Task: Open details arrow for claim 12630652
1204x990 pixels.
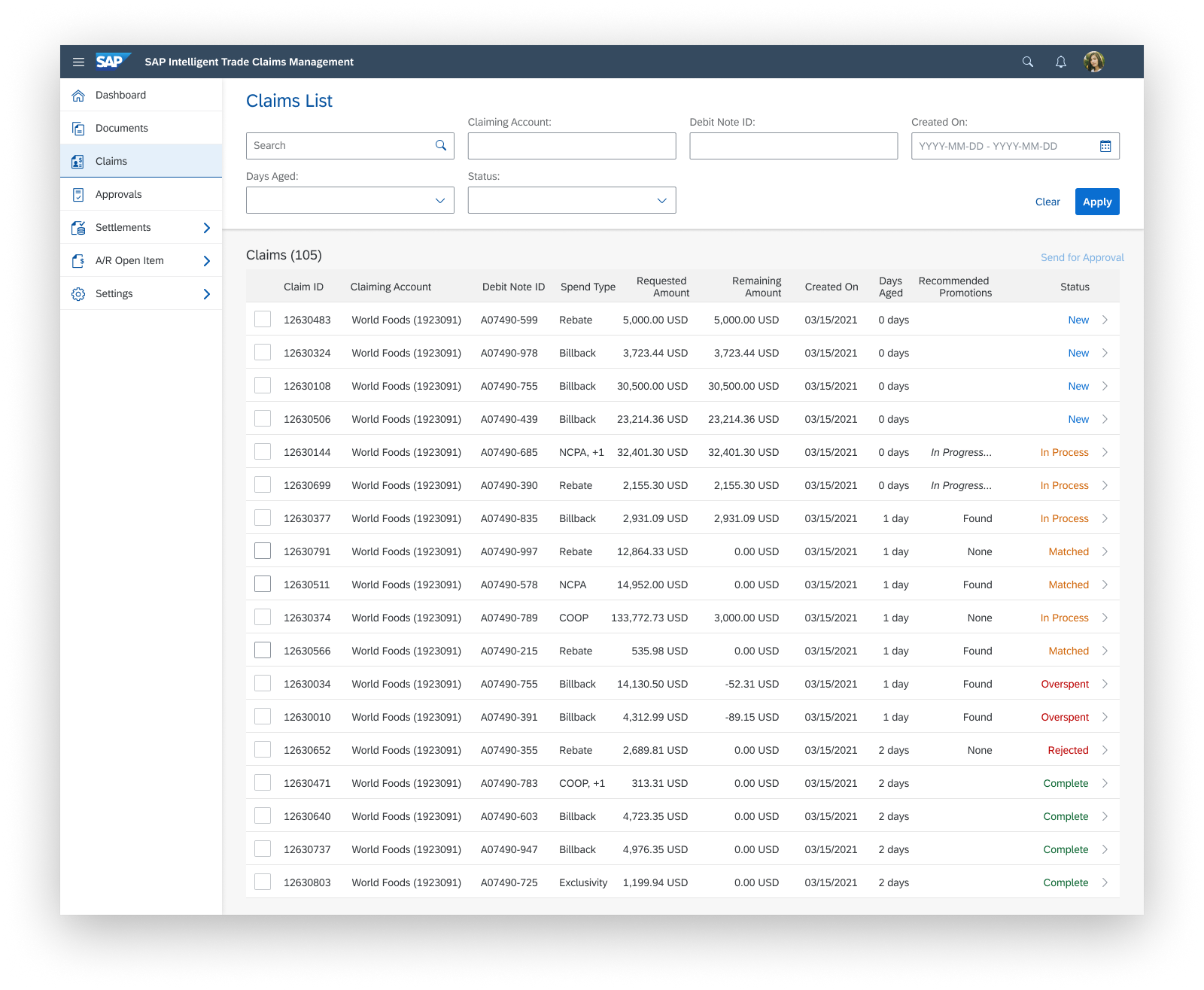Action: [x=1105, y=750]
